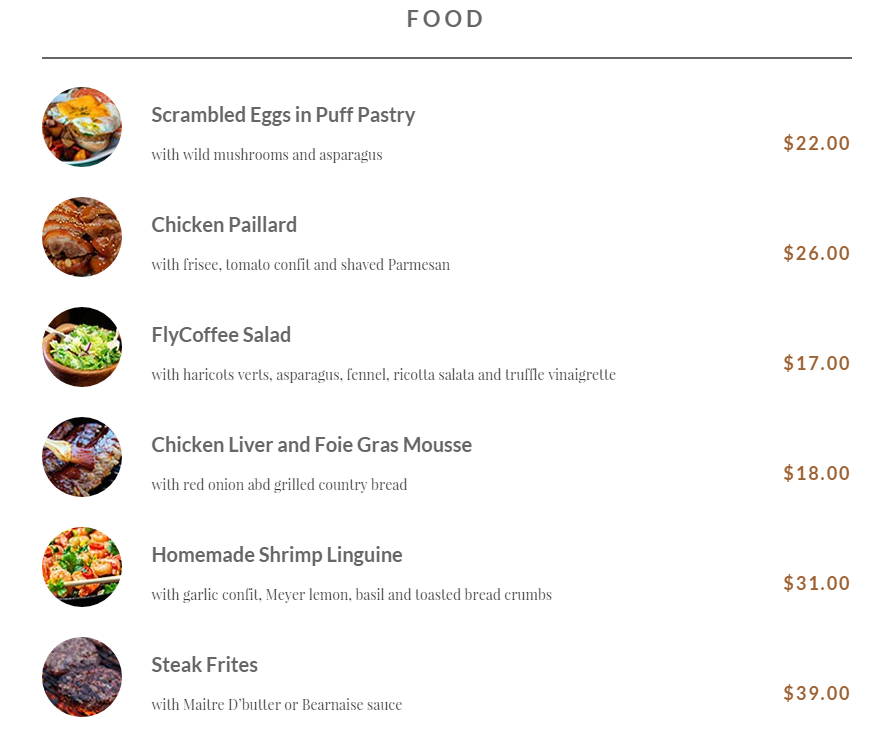Select the $31.00 linguine price

[816, 583]
